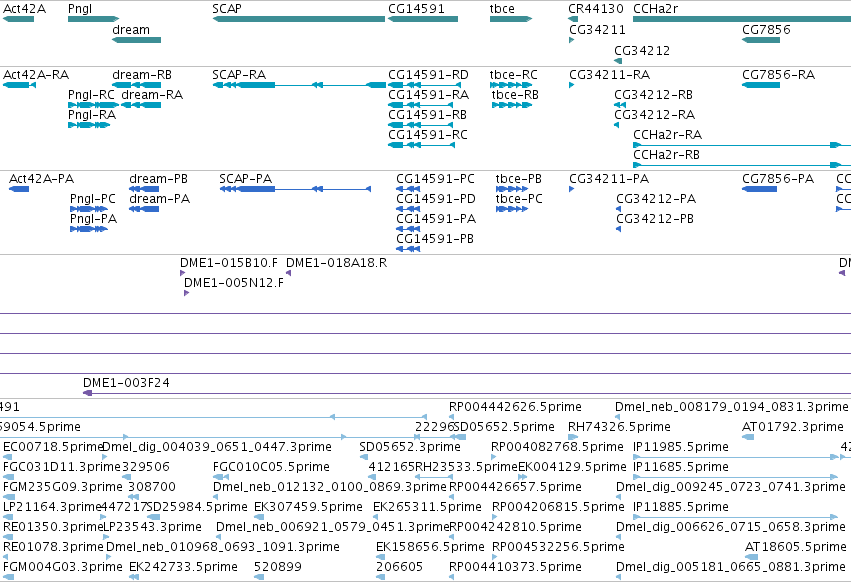
Task: Click the CCHa2r-RB transcript label
Action: coord(666,155)
